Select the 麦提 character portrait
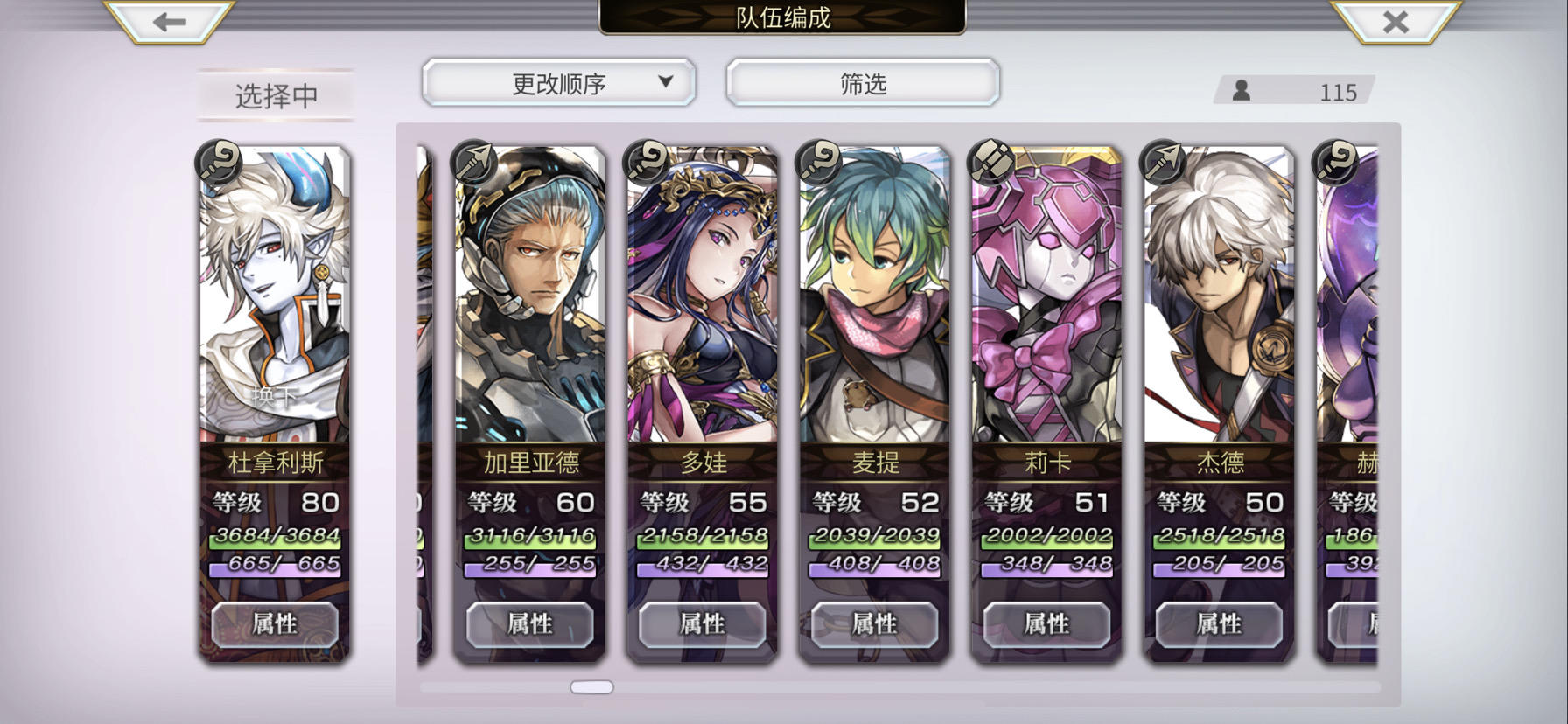This screenshot has height=724, width=1568. [875, 296]
